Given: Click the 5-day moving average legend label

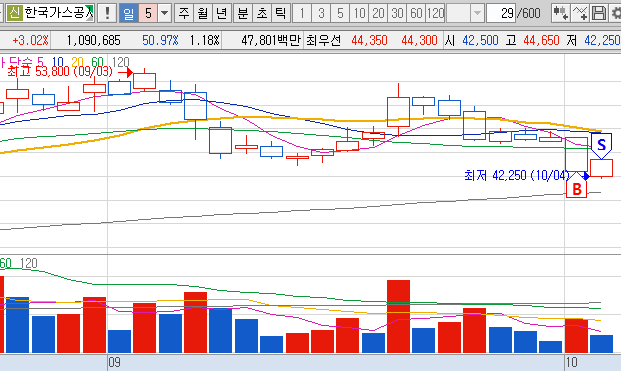Looking at the screenshot, I should pyautogui.click(x=40, y=62).
